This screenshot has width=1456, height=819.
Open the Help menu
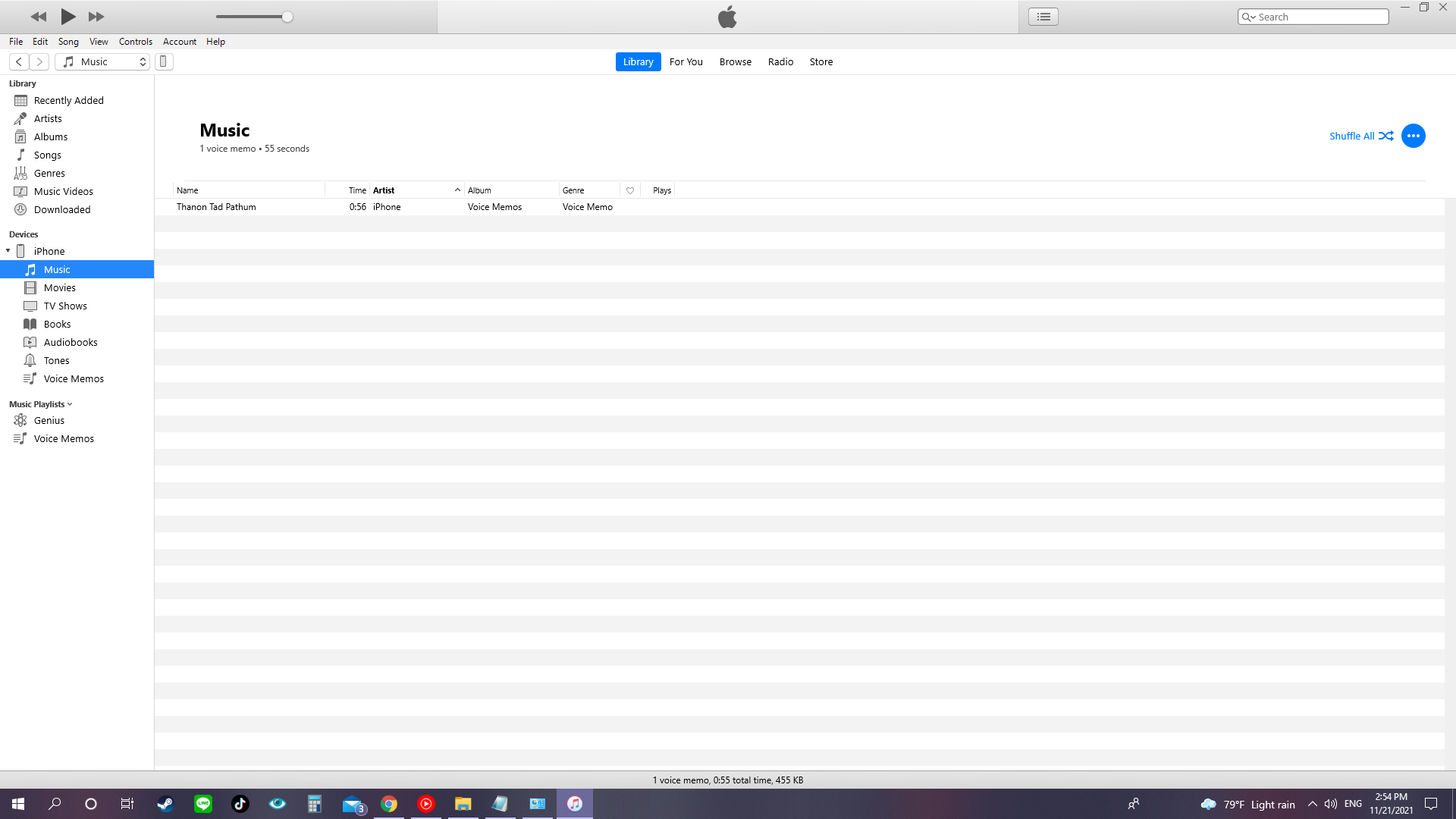[x=215, y=42]
